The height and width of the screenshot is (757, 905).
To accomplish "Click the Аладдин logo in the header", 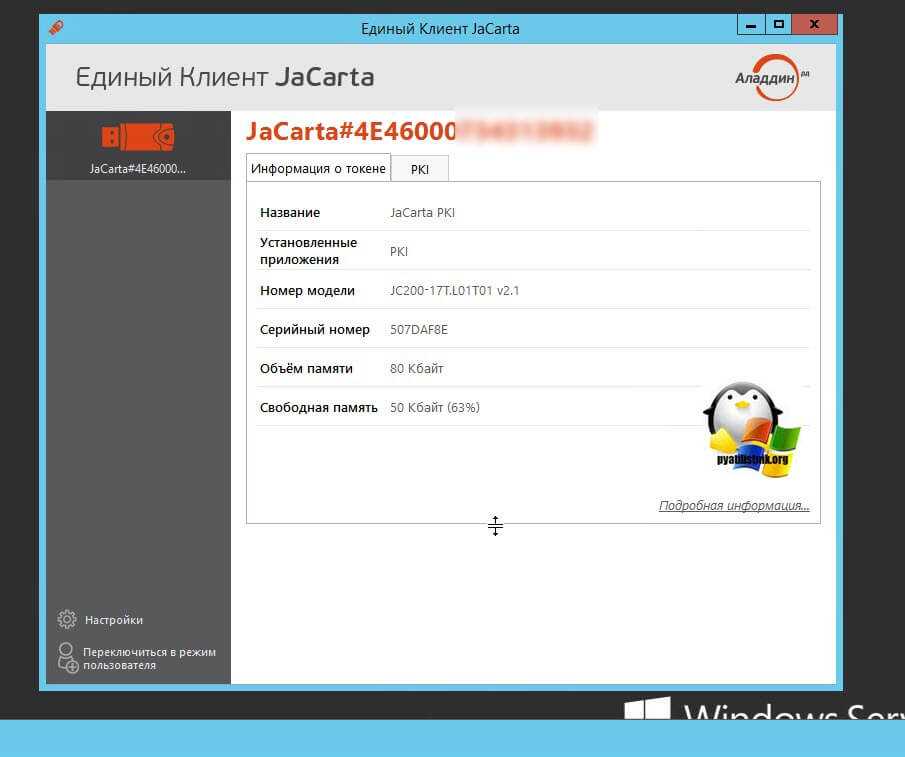I will click(x=769, y=77).
